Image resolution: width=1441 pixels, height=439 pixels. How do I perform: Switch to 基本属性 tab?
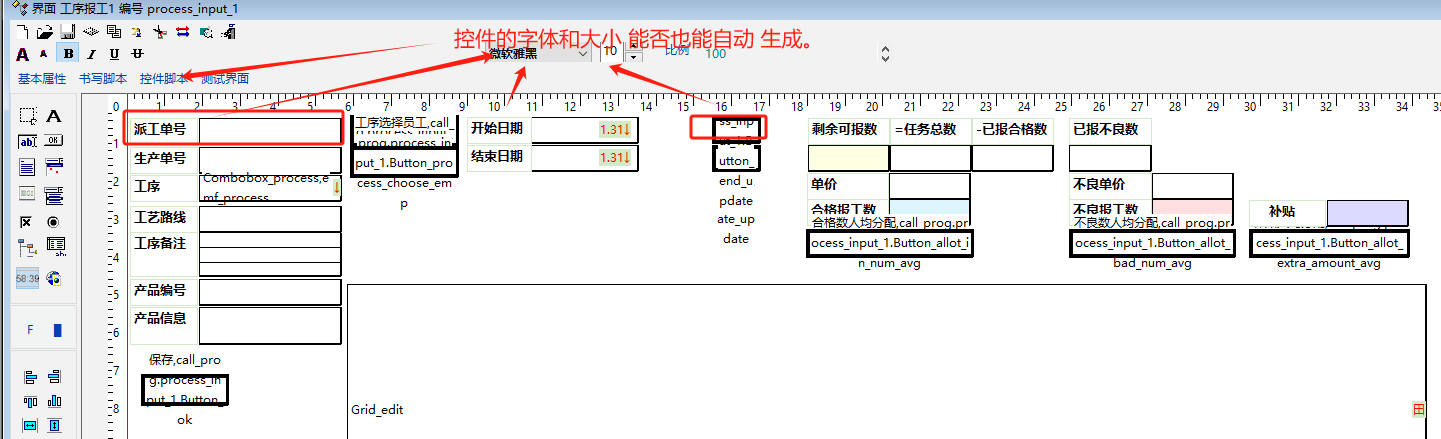(42, 78)
